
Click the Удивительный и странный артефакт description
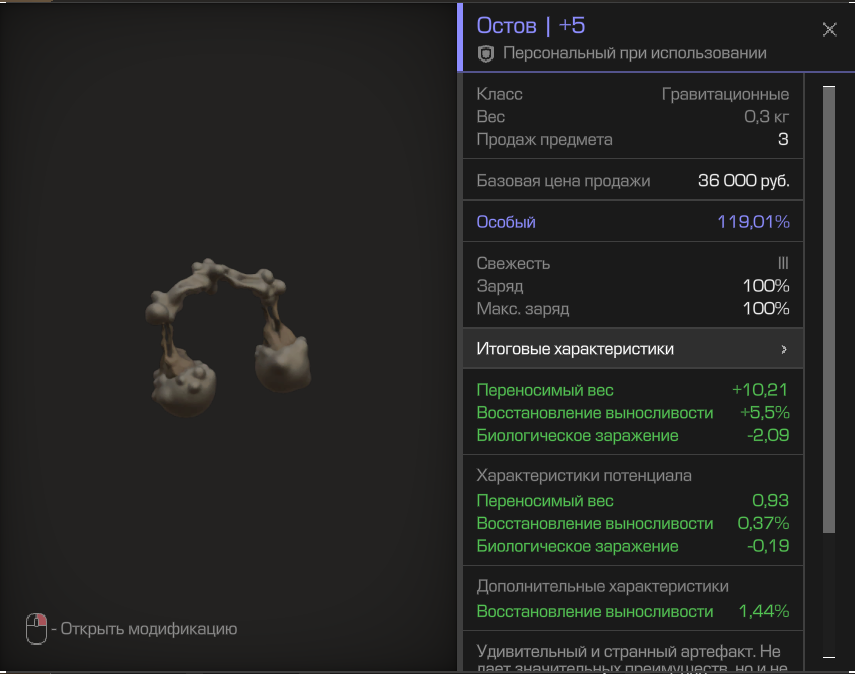pos(632,659)
